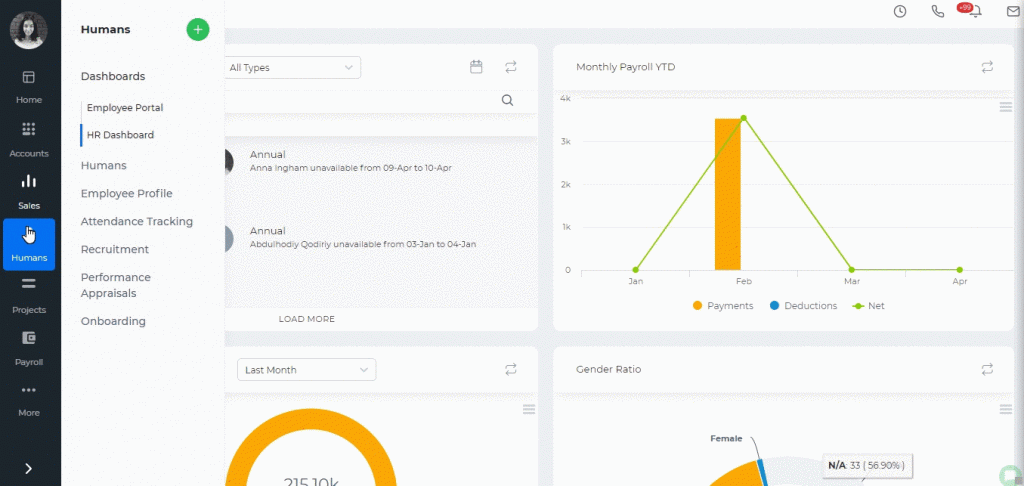Refresh the Last Month donut panel
This screenshot has height=486, width=1024.
coord(511,369)
